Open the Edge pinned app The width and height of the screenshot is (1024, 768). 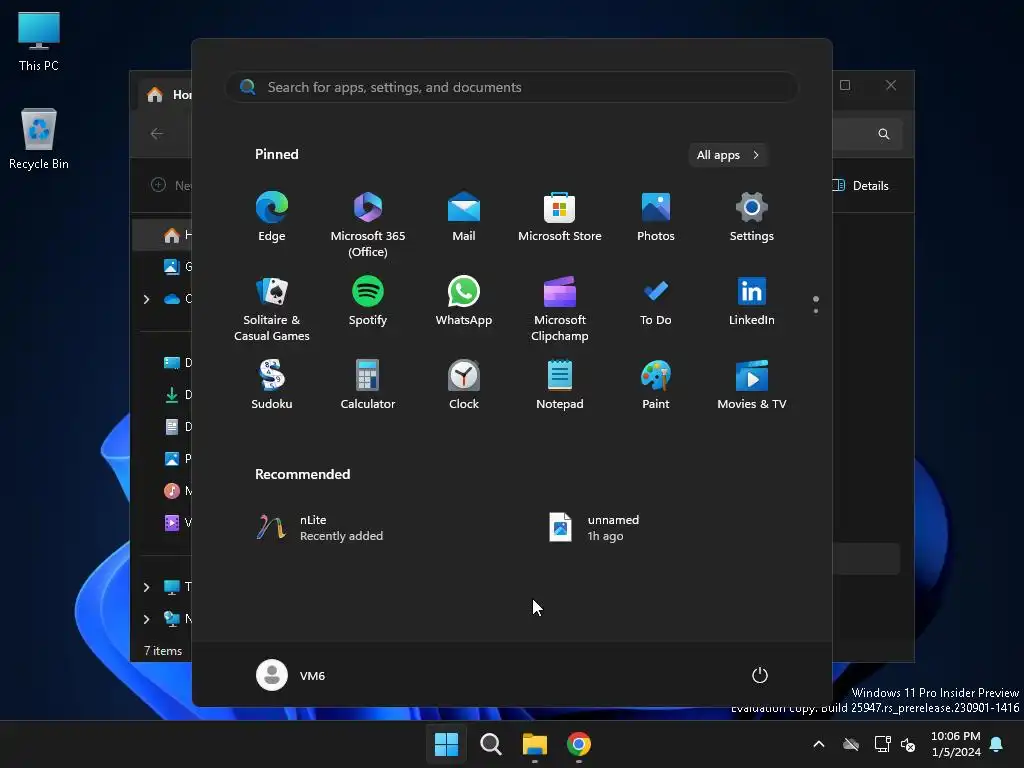(272, 217)
